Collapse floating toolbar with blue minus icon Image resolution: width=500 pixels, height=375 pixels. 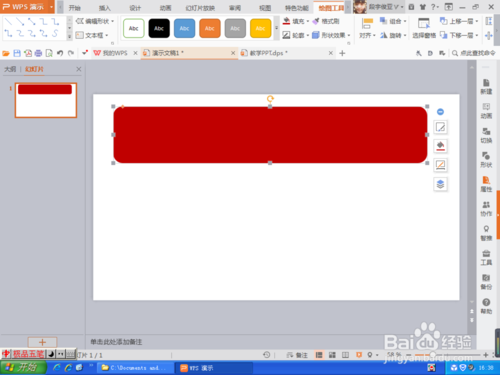pos(440,112)
